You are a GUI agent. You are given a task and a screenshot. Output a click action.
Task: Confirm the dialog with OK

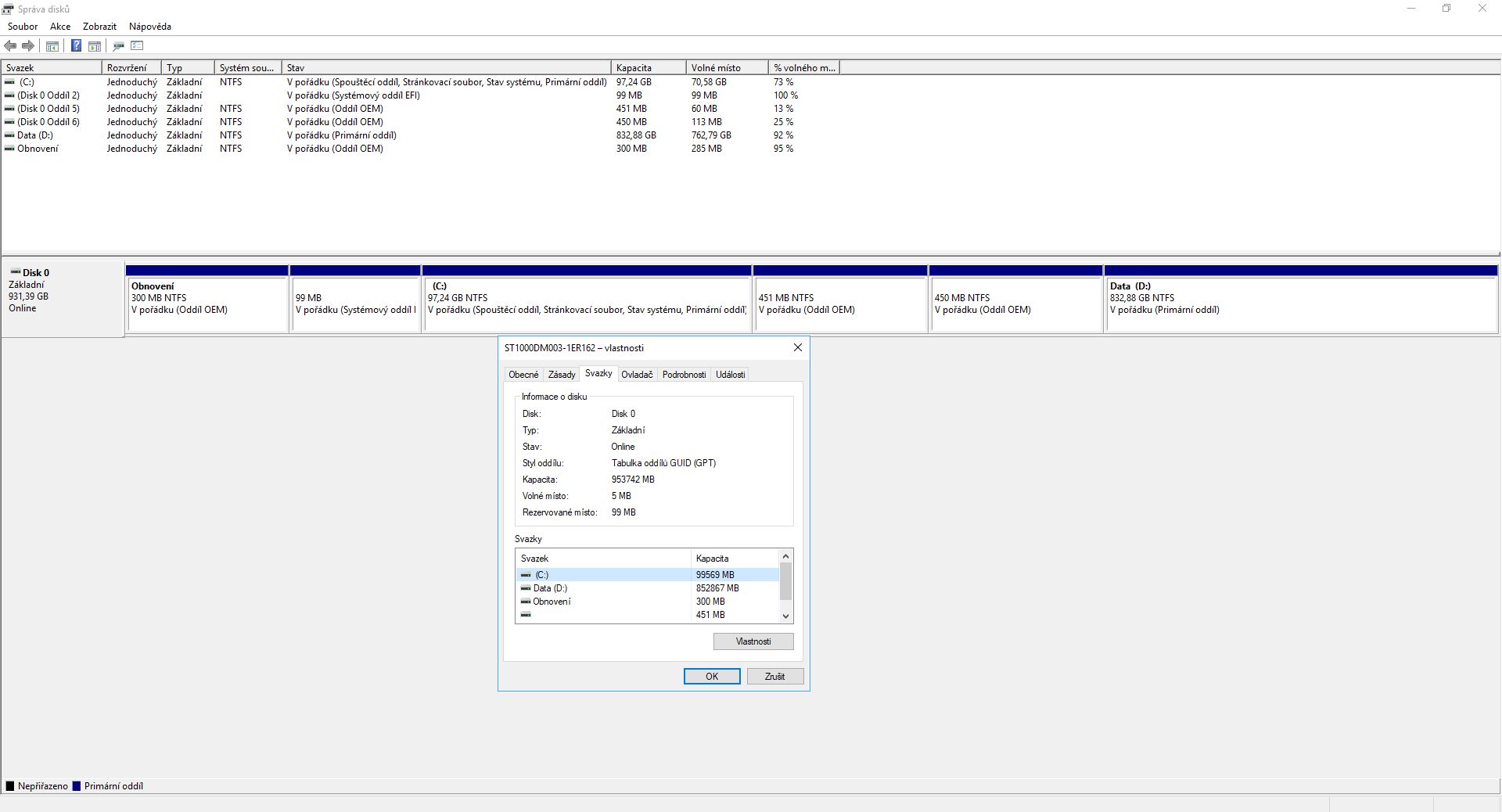pos(711,677)
